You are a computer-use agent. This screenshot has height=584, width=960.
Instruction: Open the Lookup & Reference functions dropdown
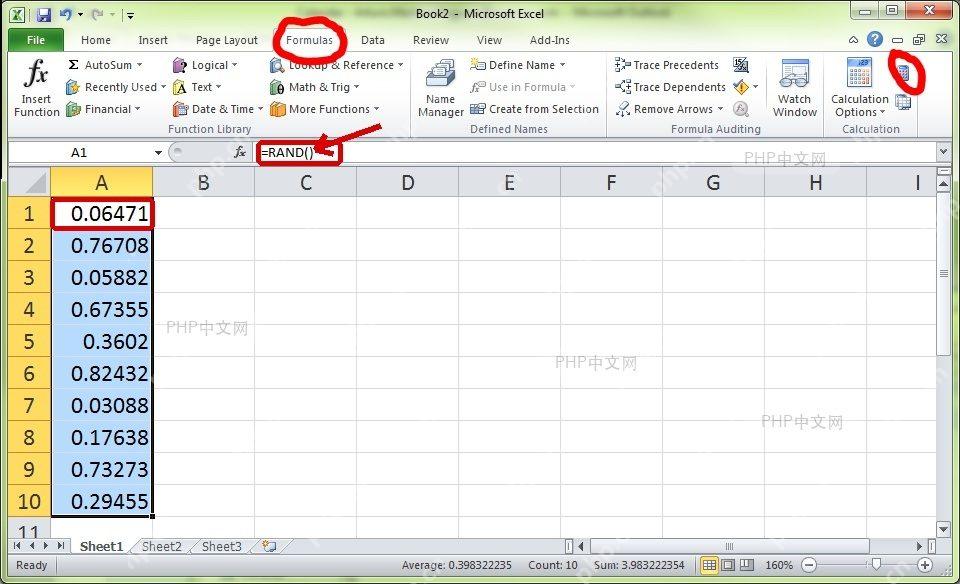click(x=337, y=65)
